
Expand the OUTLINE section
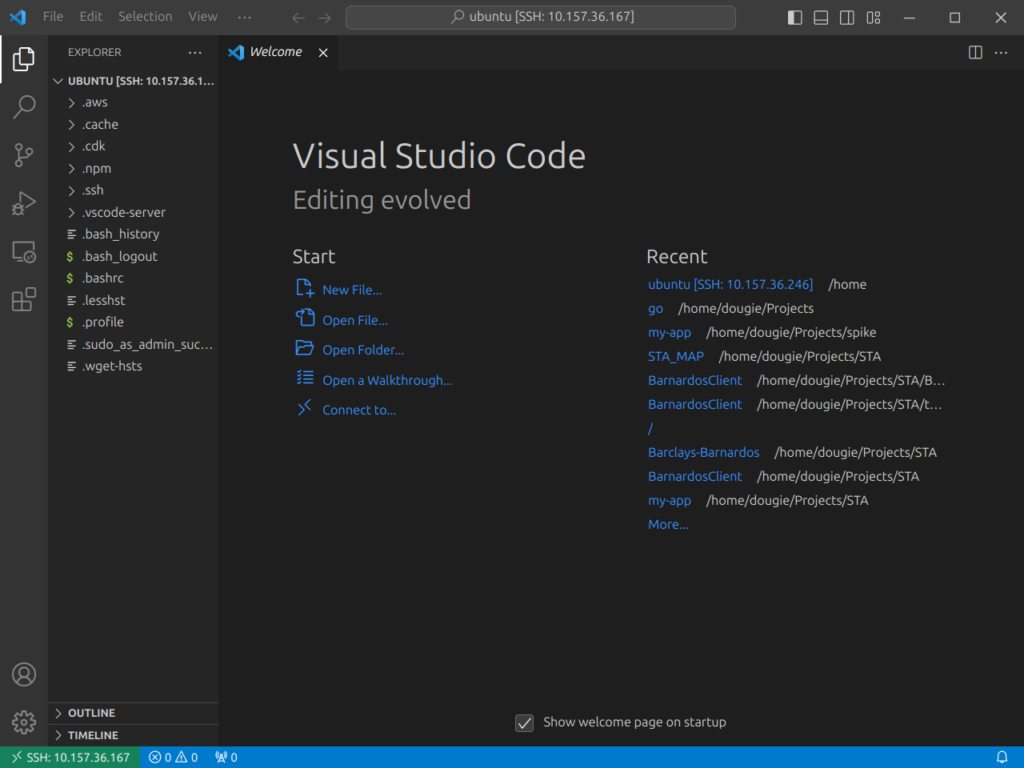tap(90, 712)
